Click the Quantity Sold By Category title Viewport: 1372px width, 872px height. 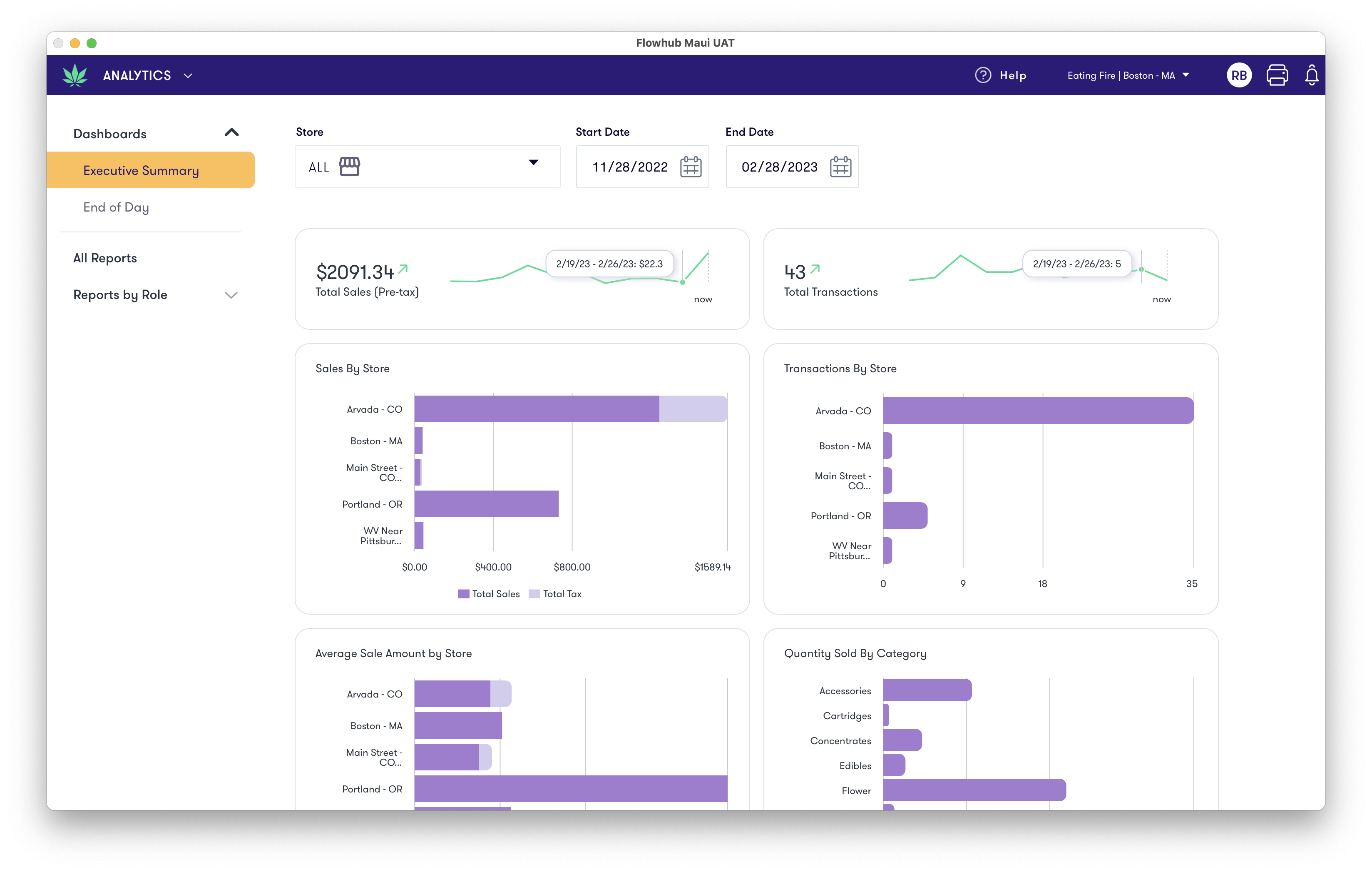point(855,653)
